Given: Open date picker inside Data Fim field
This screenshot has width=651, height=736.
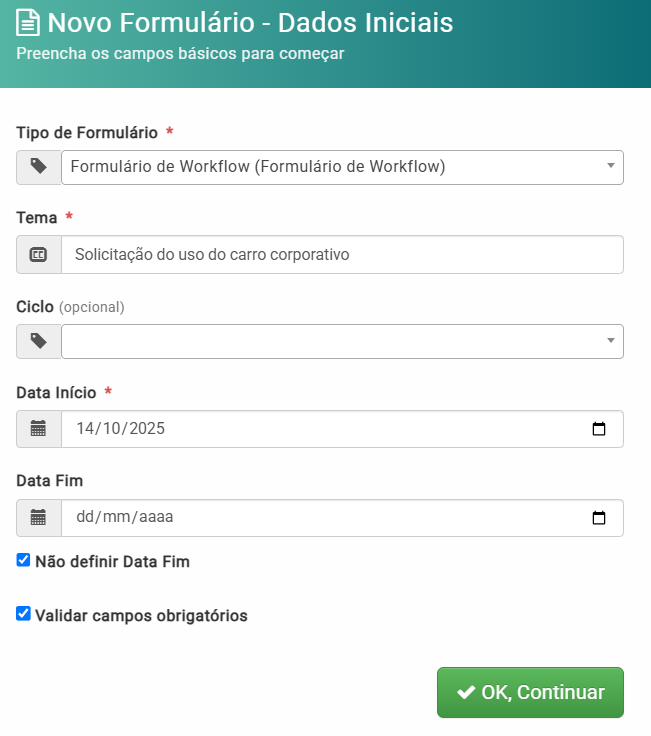Looking at the screenshot, I should tap(599, 518).
